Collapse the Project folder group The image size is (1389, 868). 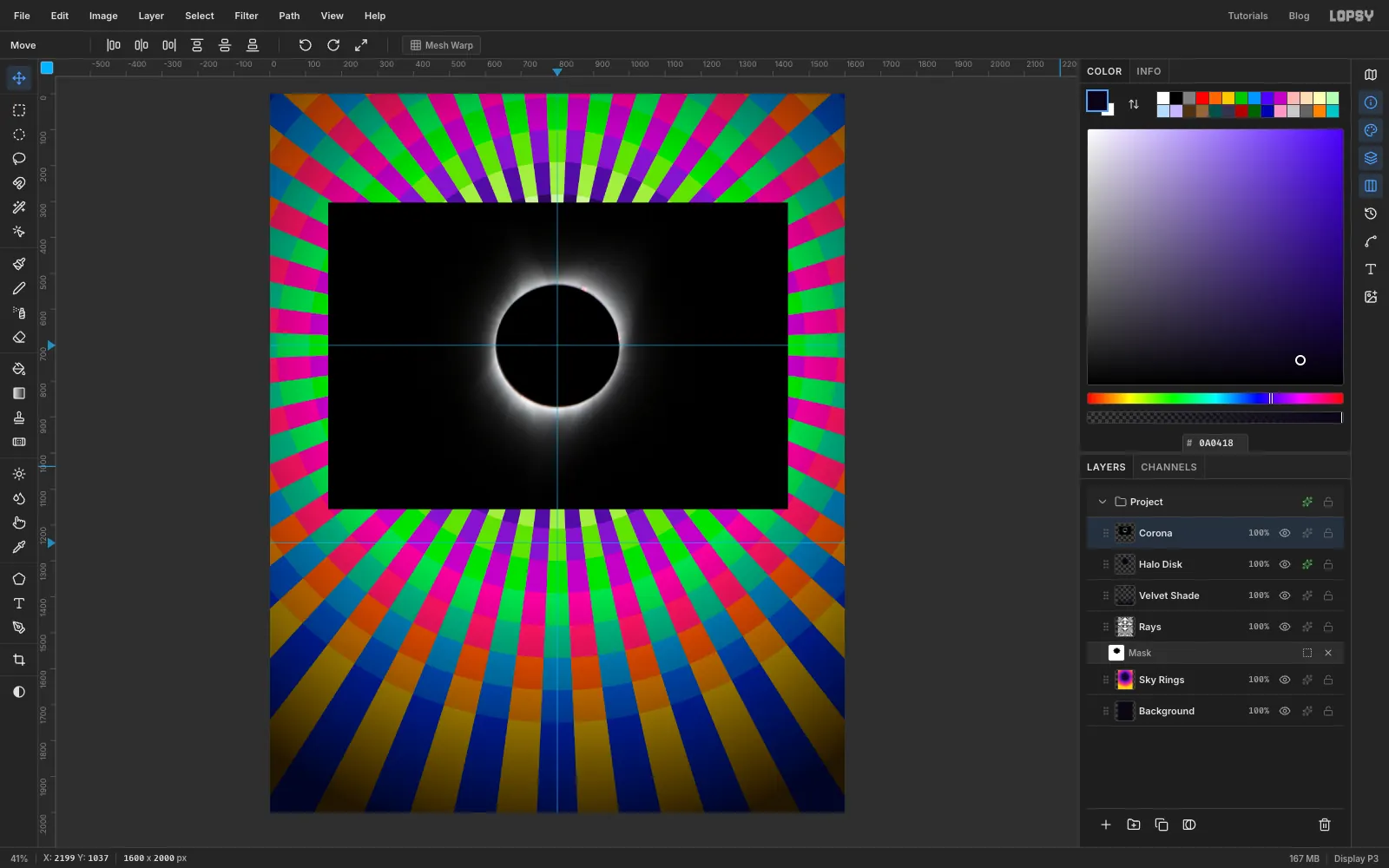(x=1103, y=502)
